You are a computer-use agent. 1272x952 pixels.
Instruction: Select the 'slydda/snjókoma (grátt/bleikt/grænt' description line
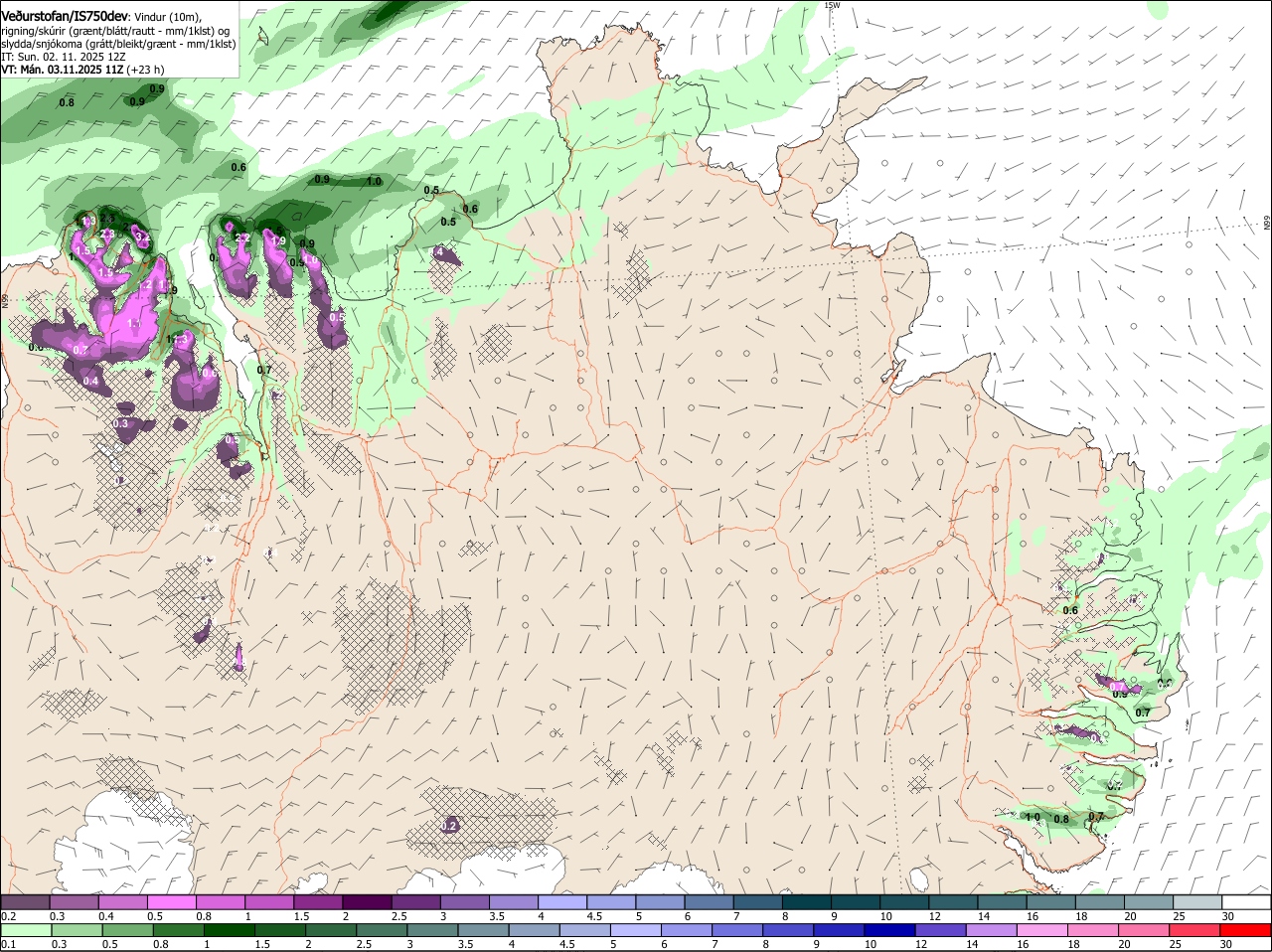coord(87,44)
